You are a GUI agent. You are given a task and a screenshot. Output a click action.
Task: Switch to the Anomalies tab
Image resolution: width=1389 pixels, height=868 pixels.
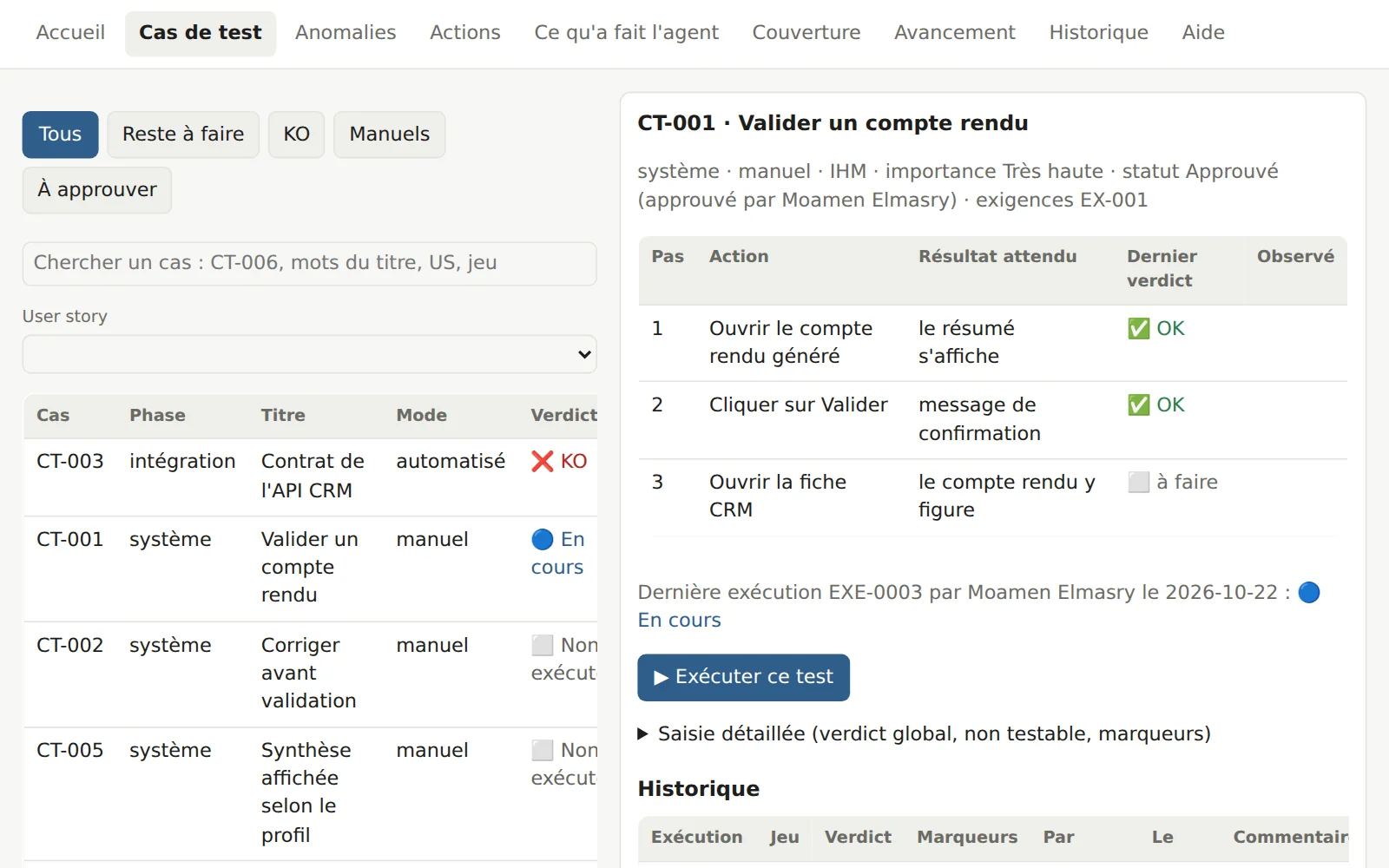click(346, 33)
